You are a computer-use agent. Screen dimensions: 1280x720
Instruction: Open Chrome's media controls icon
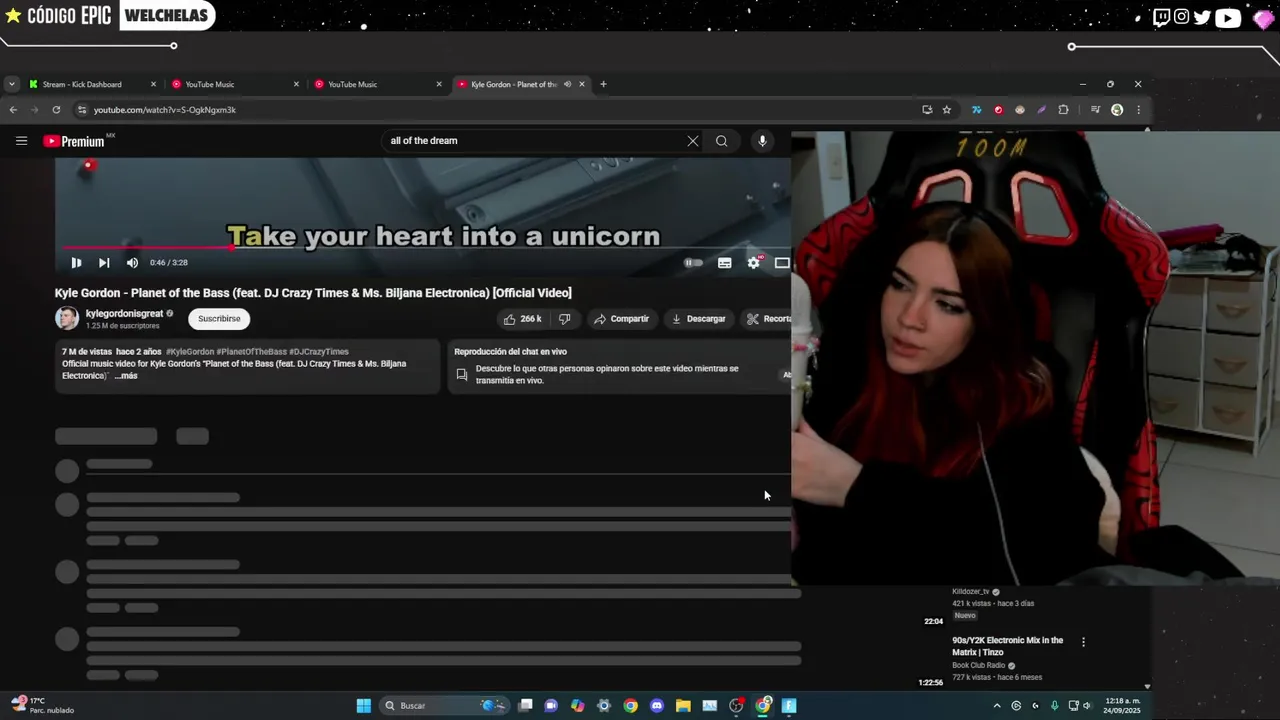click(x=1095, y=110)
